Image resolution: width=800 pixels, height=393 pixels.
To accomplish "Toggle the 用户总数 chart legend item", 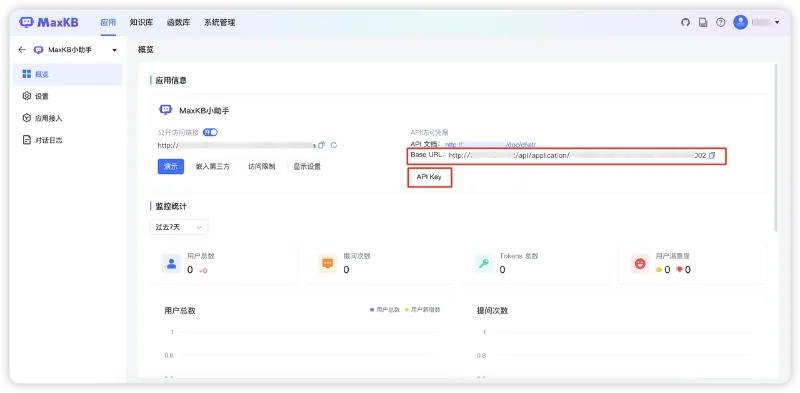I will [384, 310].
